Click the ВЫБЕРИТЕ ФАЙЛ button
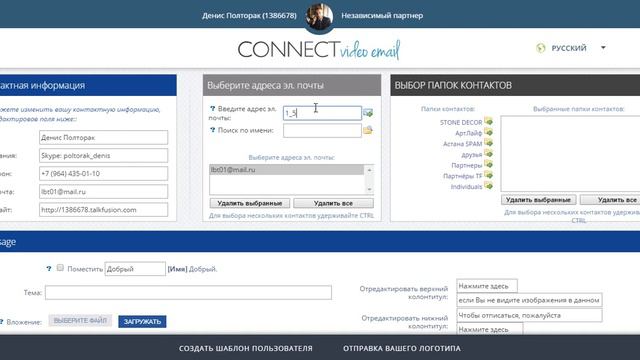 pos(80,320)
